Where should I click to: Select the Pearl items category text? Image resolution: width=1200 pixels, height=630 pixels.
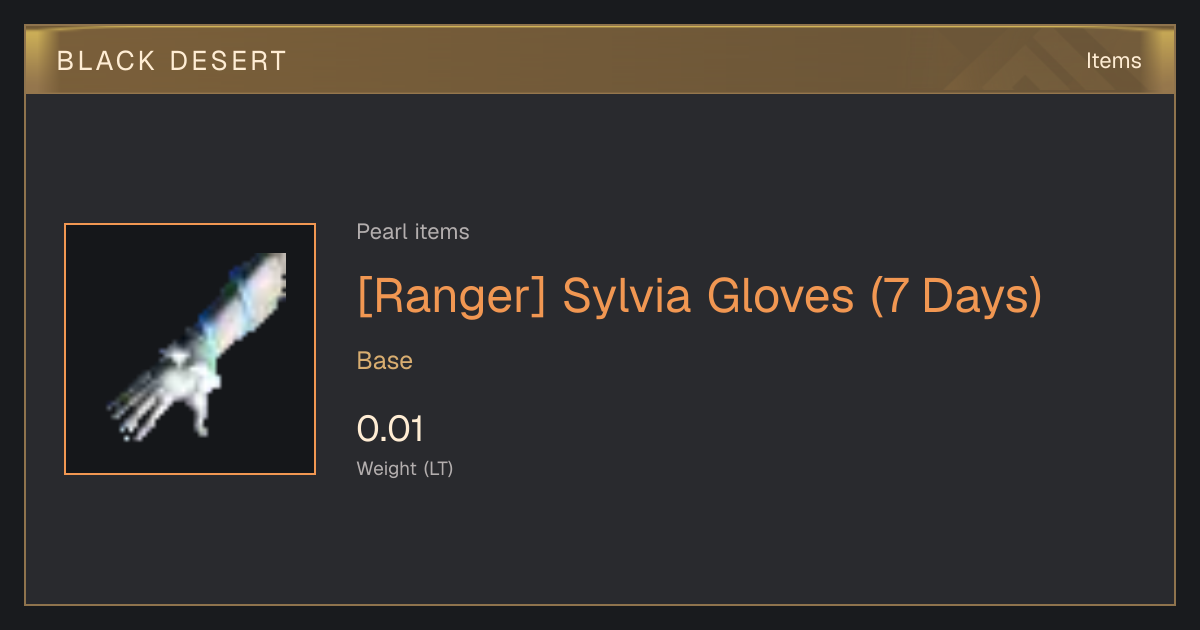(413, 232)
